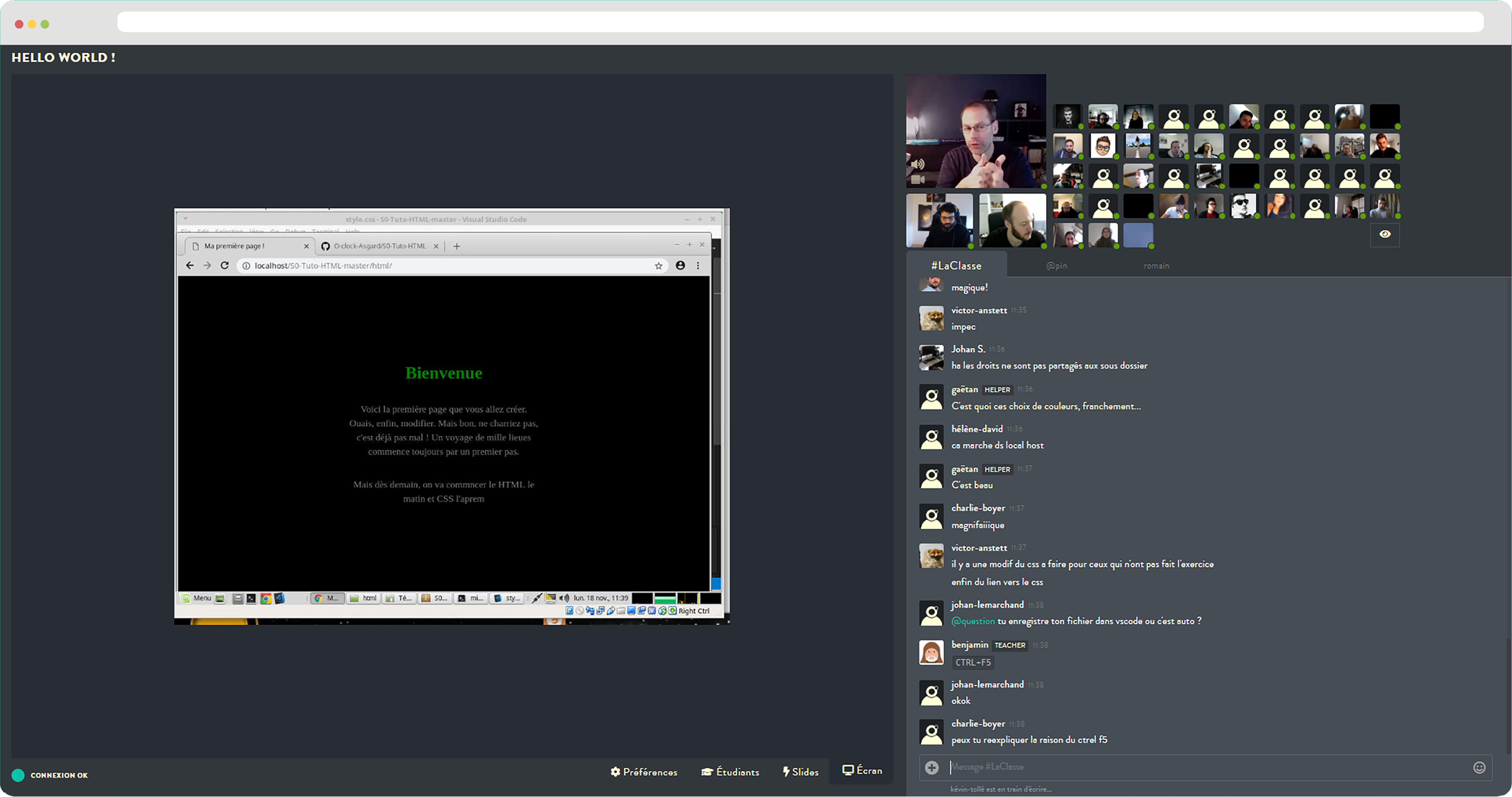
Task: Click the message 'ca marche ds local host'
Action: [x=997, y=445]
